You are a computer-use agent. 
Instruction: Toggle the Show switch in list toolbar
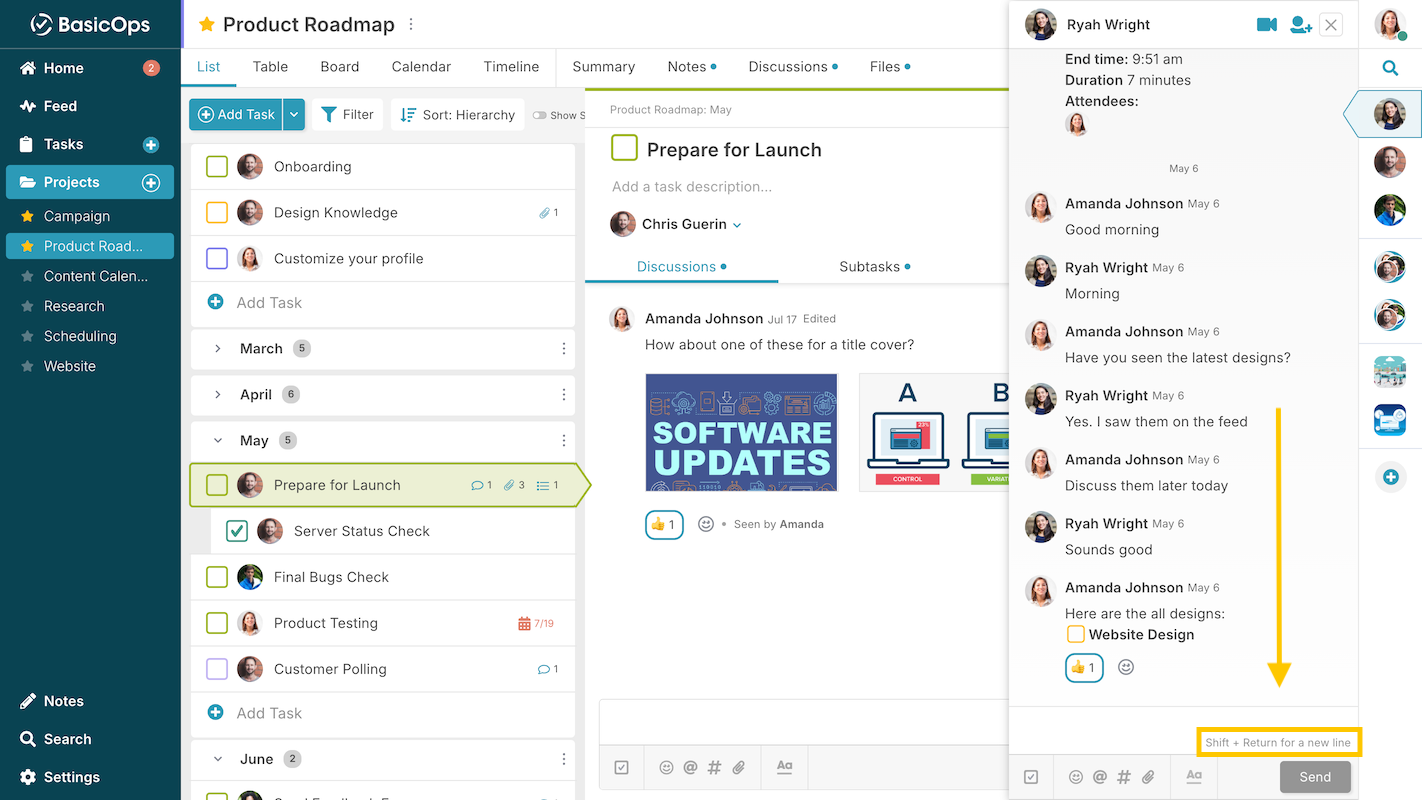click(x=540, y=115)
